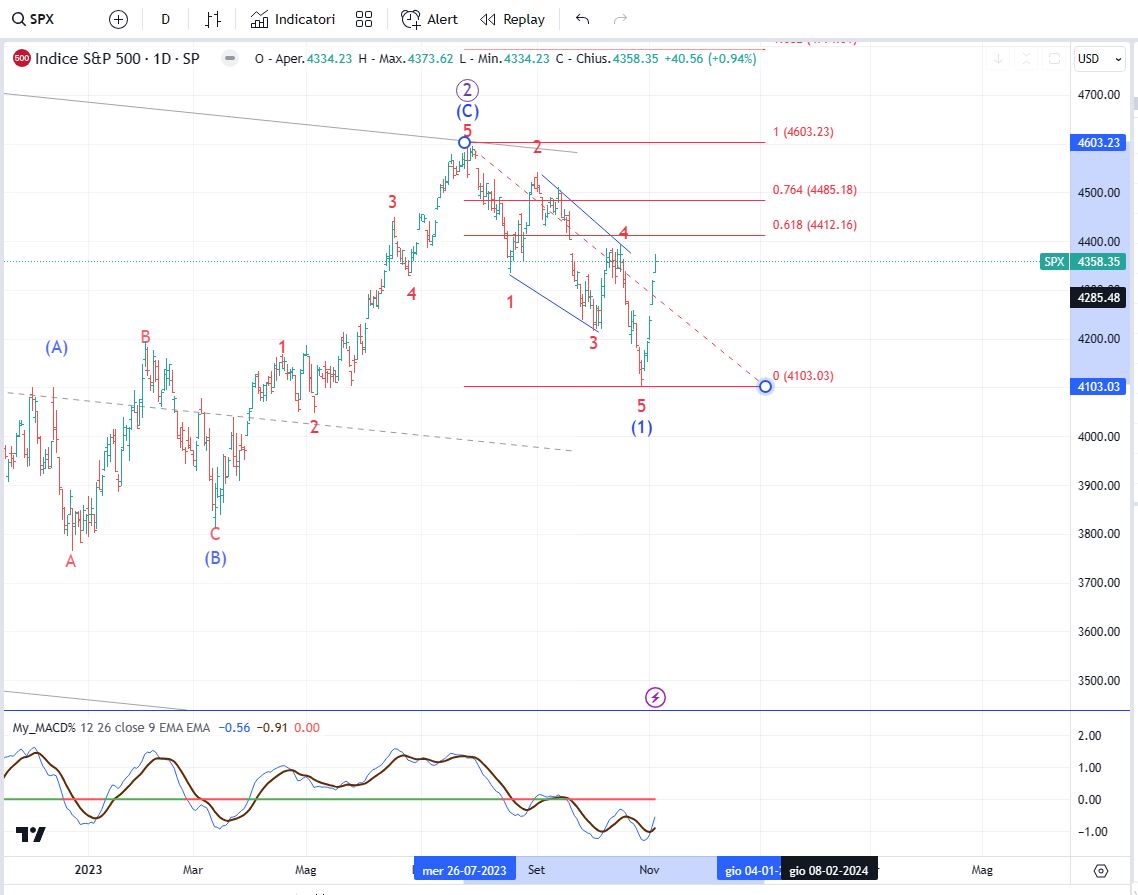Click the Max. value 4373.62

point(430,59)
